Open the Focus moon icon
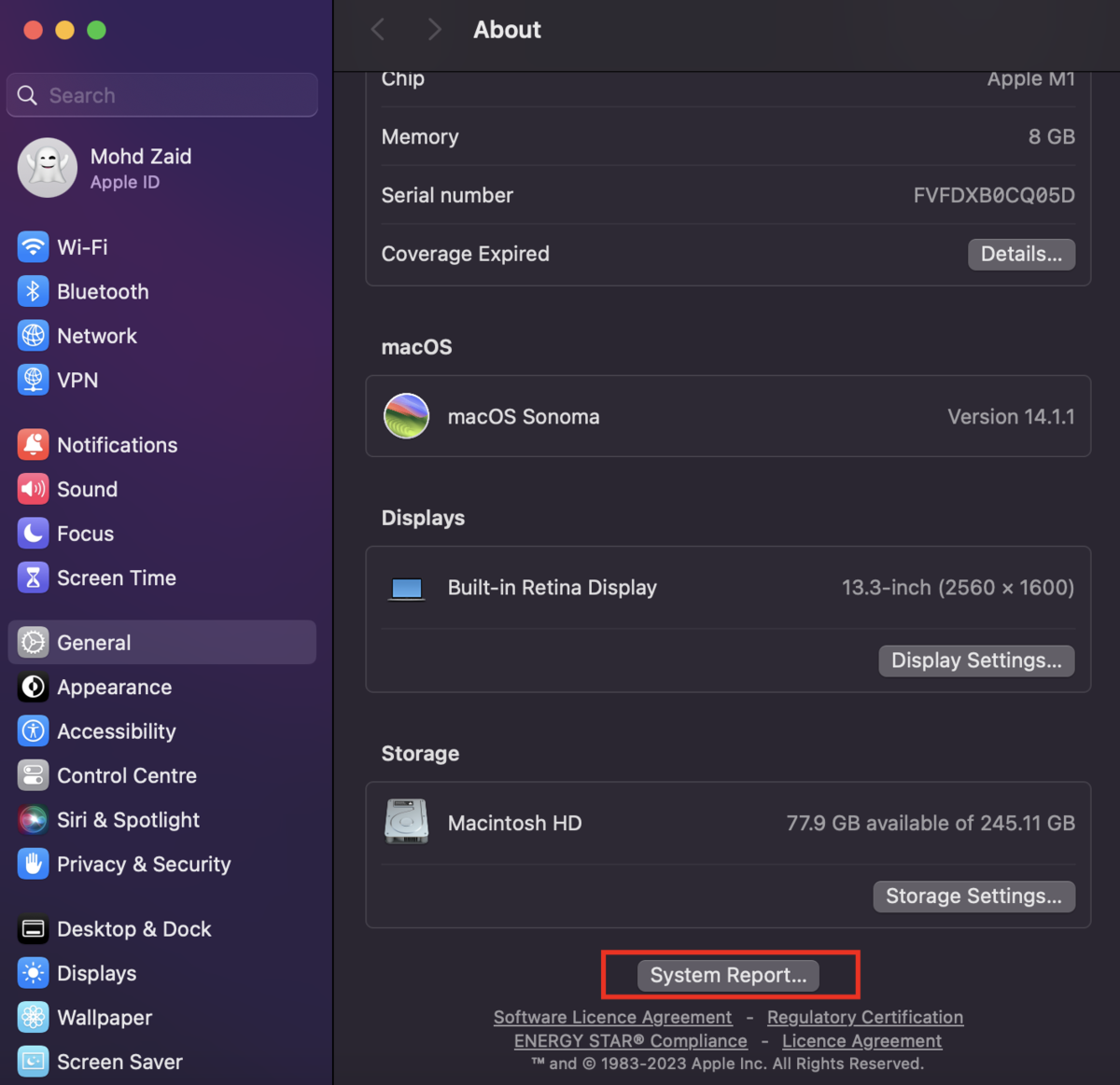The width and height of the screenshot is (1120, 1085). (33, 534)
